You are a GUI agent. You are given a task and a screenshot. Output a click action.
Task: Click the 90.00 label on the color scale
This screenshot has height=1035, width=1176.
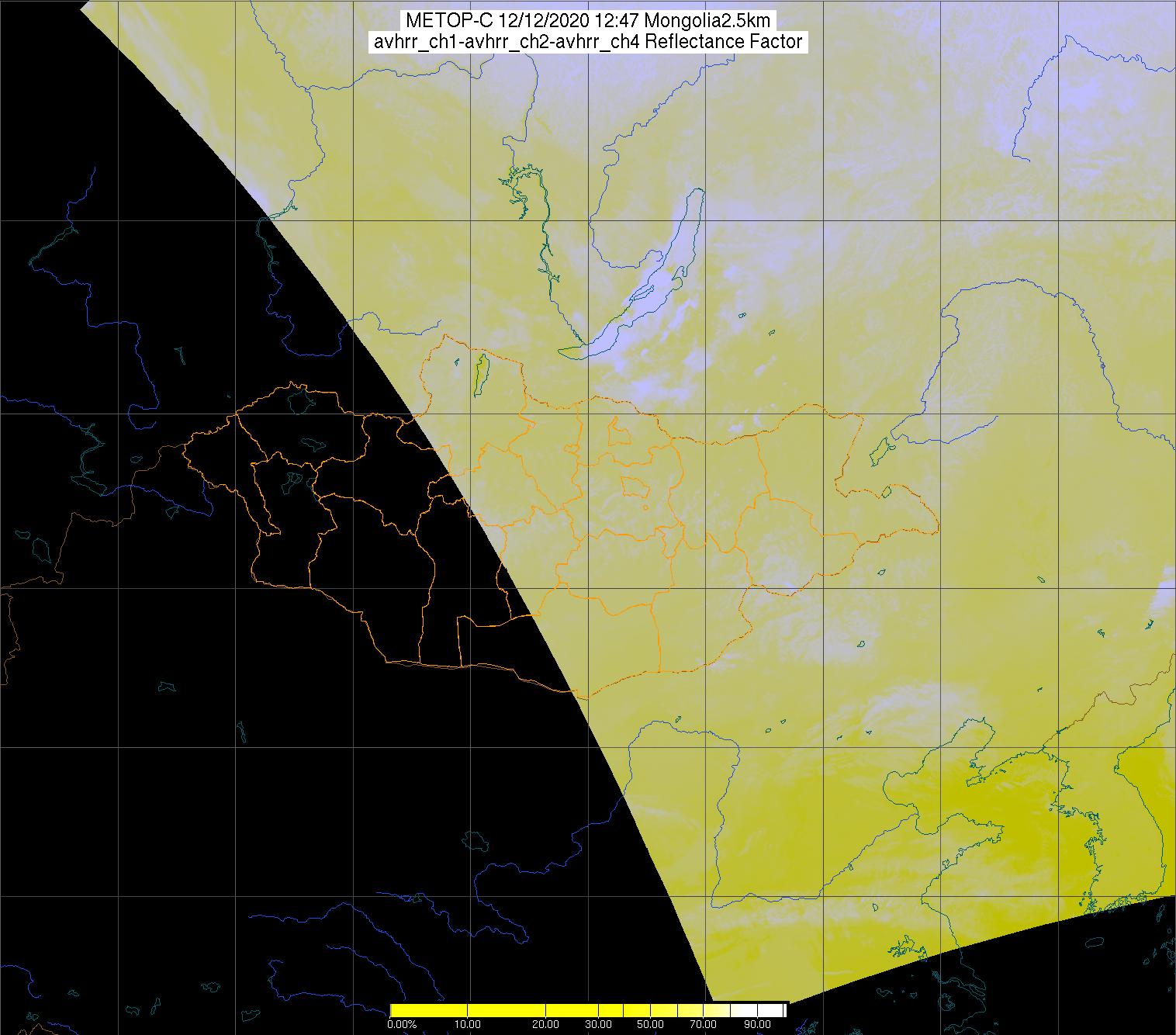[x=757, y=1026]
